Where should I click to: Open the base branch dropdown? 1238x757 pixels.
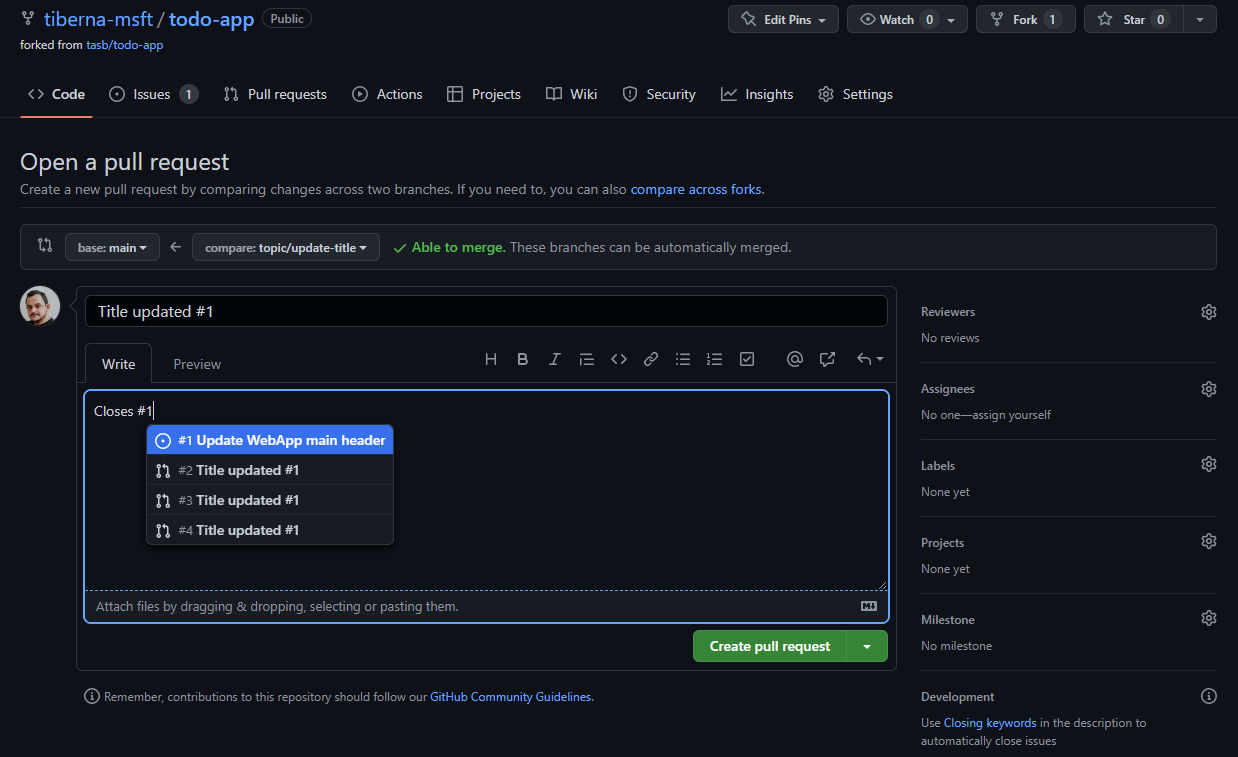112,247
